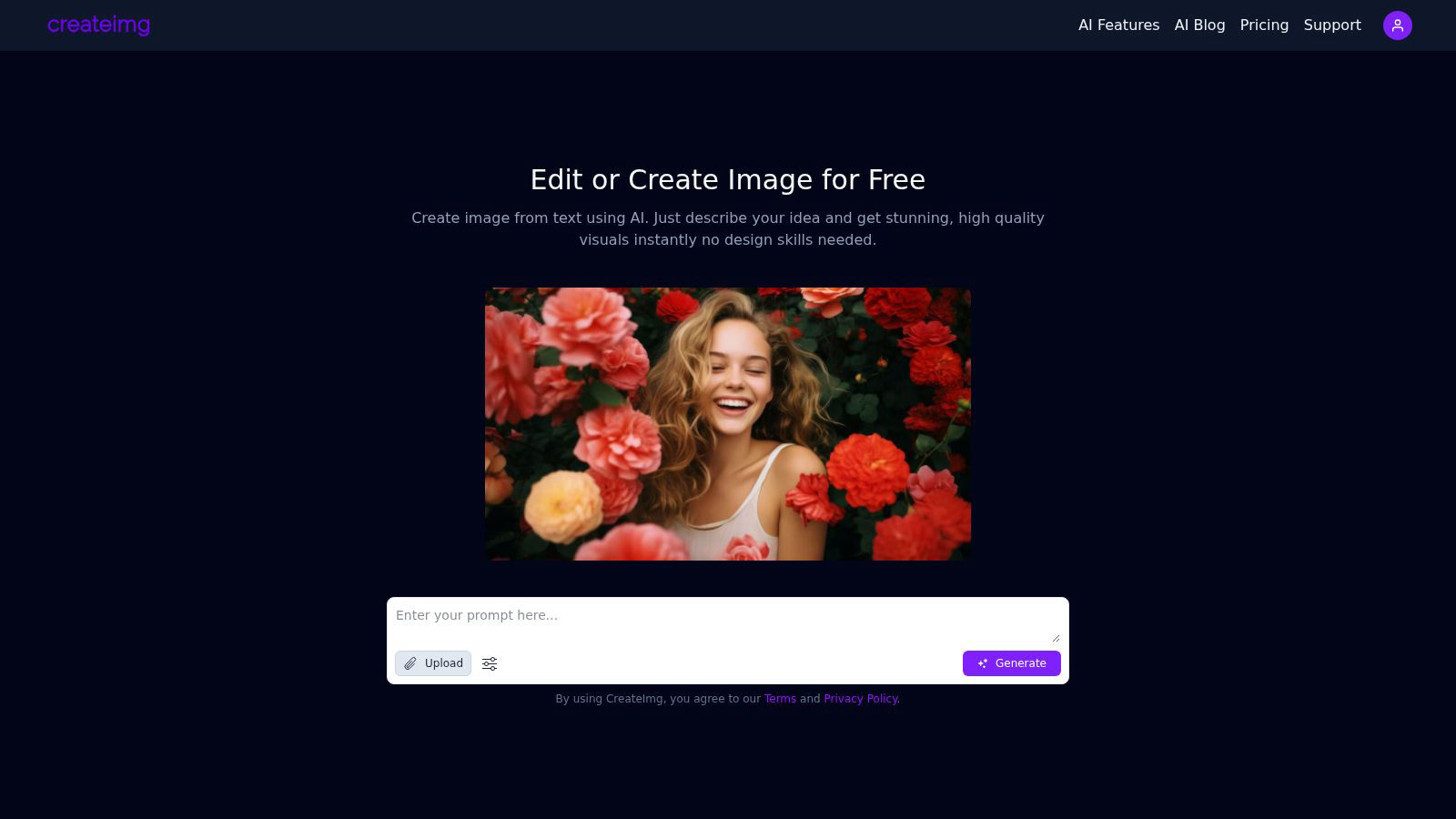The width and height of the screenshot is (1456, 819).
Task: Click the hero image of woman with flowers
Action: pyautogui.click(x=728, y=424)
